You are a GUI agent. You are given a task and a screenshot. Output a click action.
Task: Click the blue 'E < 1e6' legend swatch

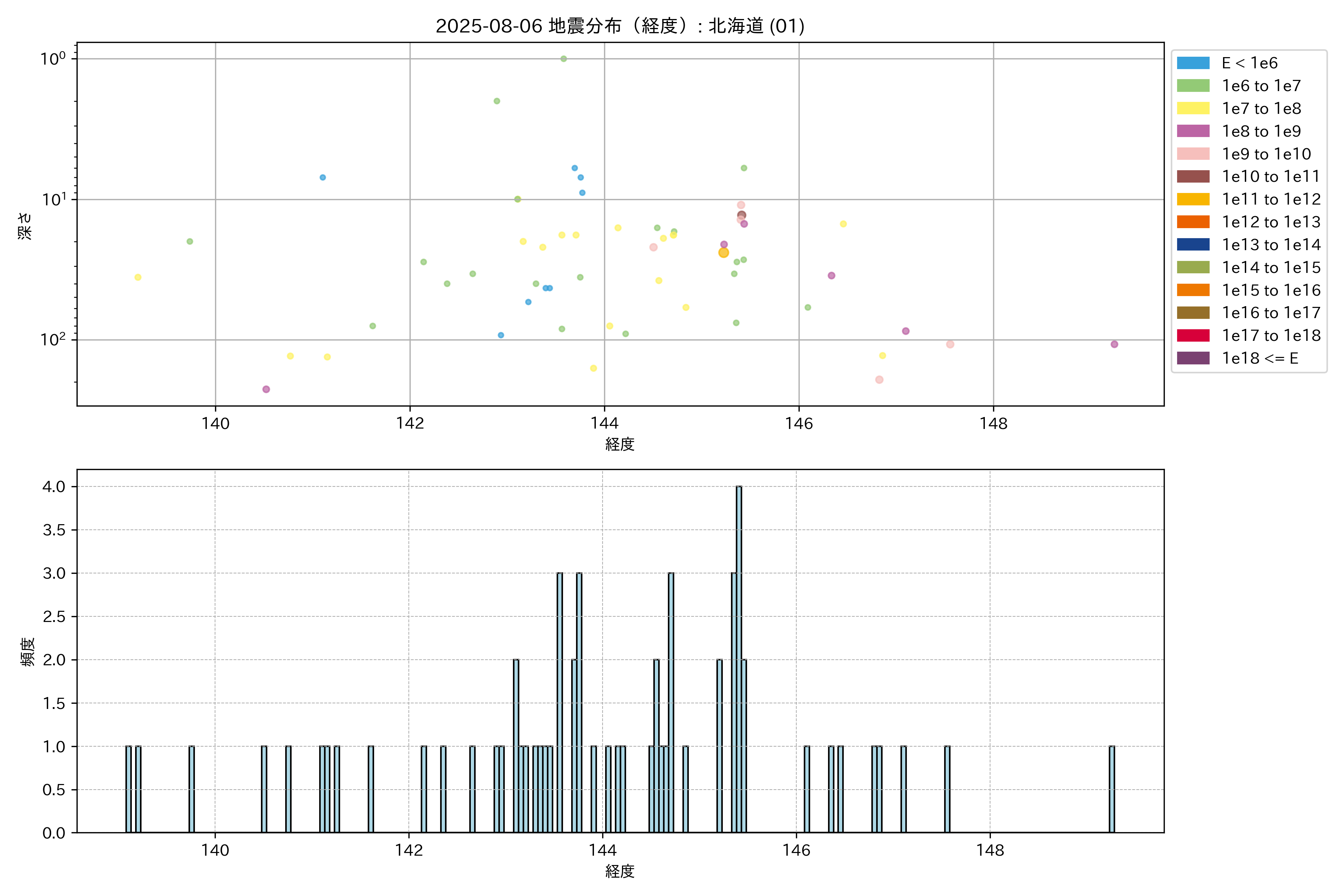point(1192,63)
